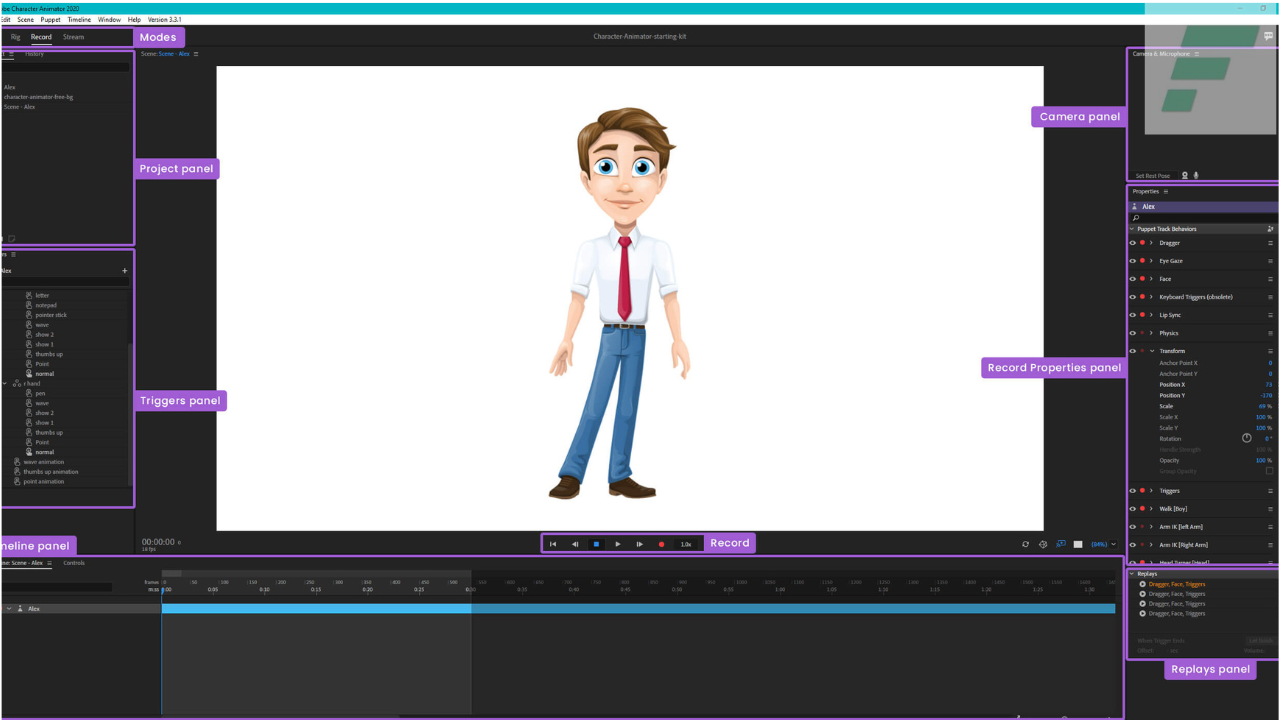1280x720 pixels.
Task: Switch to Rig mode
Action: click(15, 37)
